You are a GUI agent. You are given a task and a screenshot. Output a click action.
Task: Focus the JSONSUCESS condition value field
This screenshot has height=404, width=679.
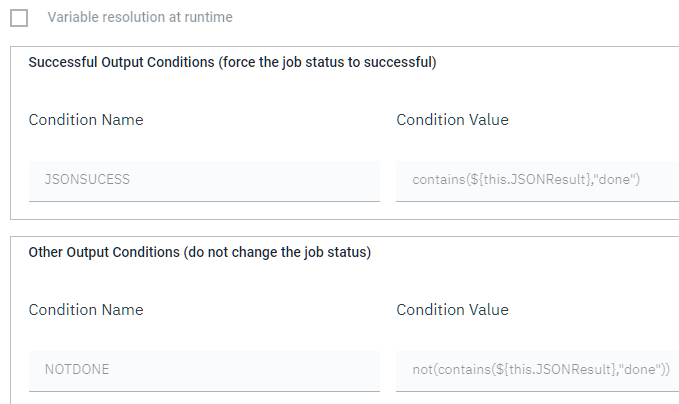(537, 180)
